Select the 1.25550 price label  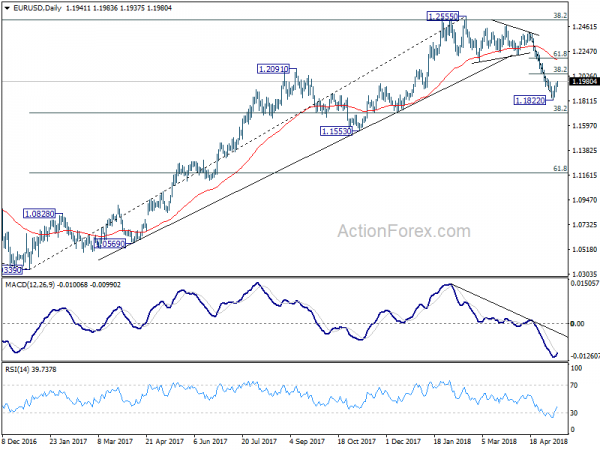click(443, 16)
